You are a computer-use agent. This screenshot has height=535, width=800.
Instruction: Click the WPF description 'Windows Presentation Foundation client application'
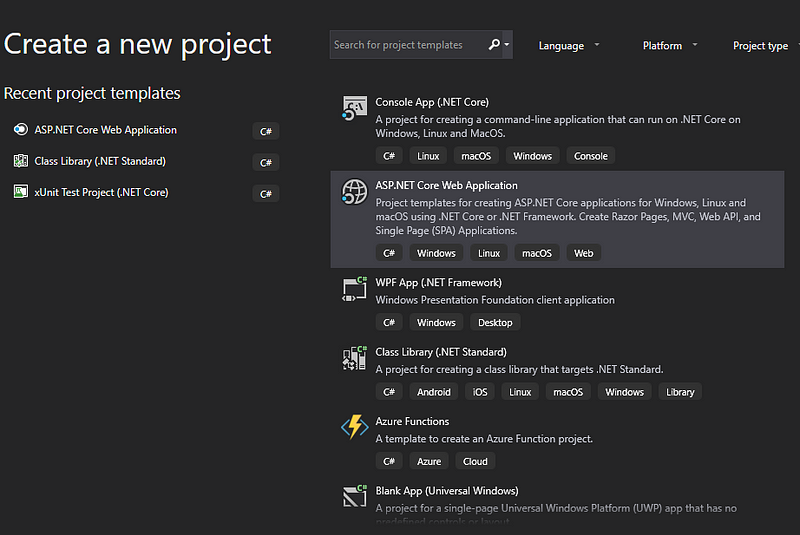(x=495, y=300)
